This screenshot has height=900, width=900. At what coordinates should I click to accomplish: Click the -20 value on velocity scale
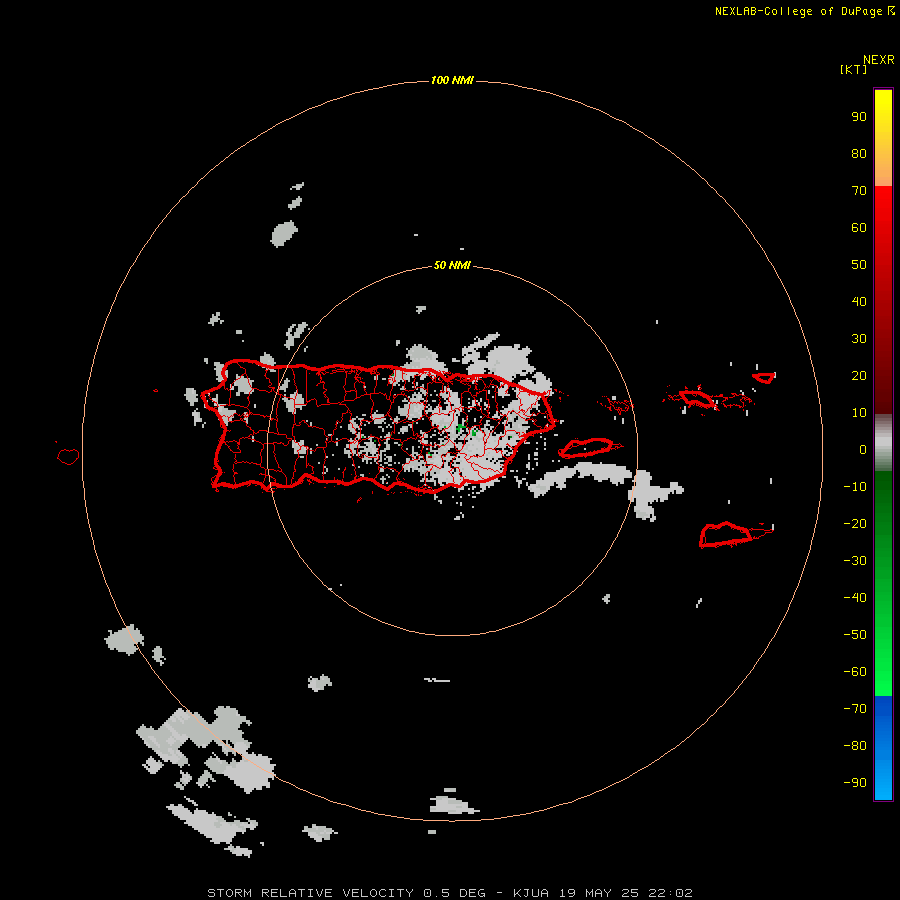[855, 523]
